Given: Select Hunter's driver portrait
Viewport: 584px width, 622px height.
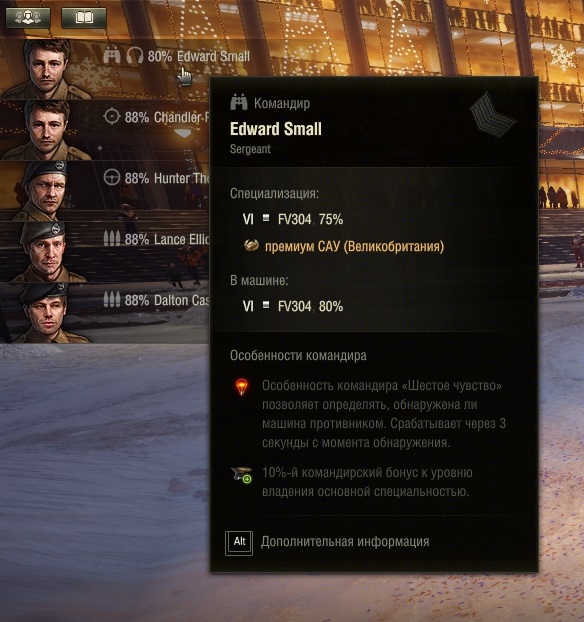Looking at the screenshot, I should tap(44, 191).
